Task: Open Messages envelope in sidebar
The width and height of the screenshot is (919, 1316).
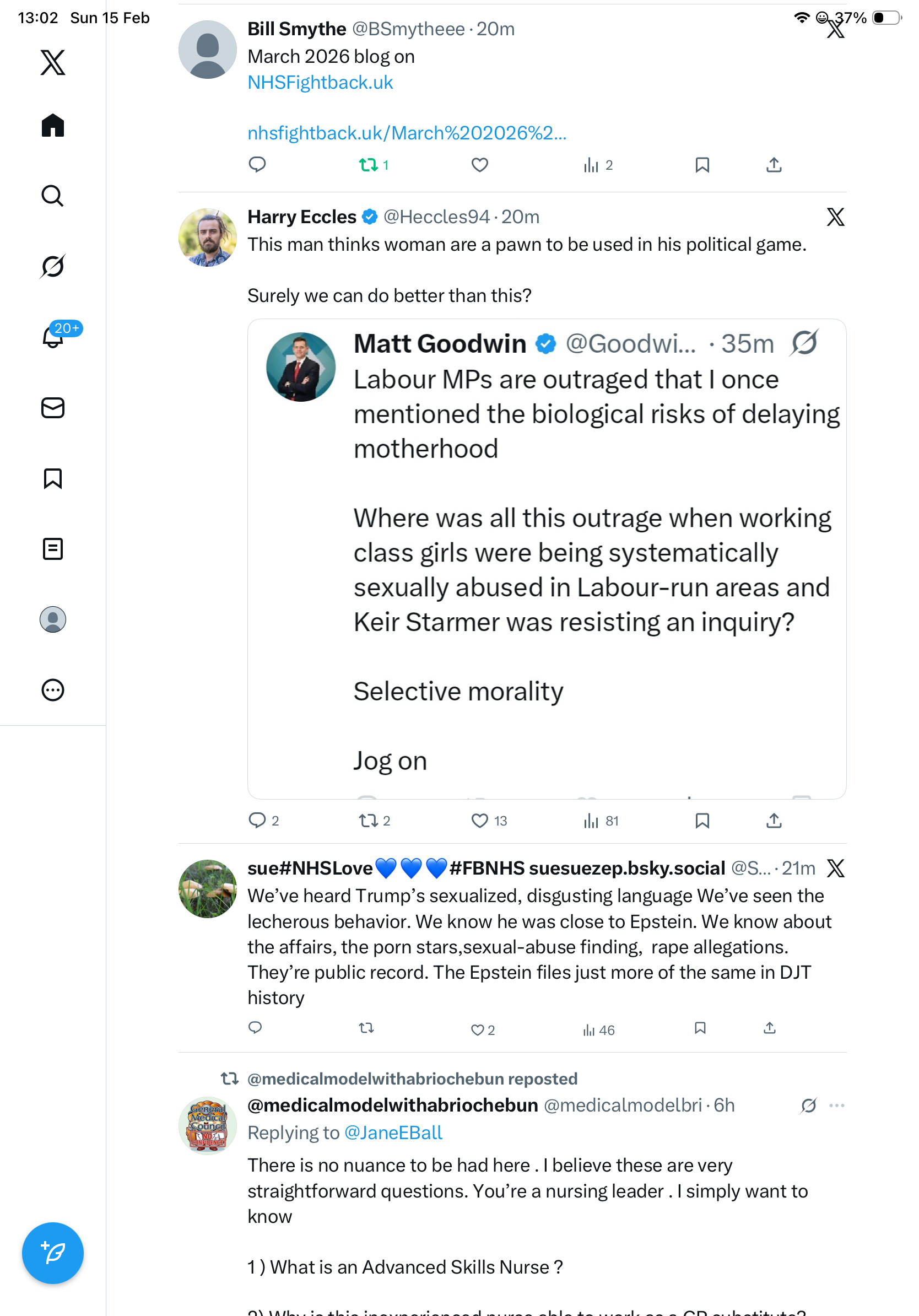Action: [x=53, y=407]
